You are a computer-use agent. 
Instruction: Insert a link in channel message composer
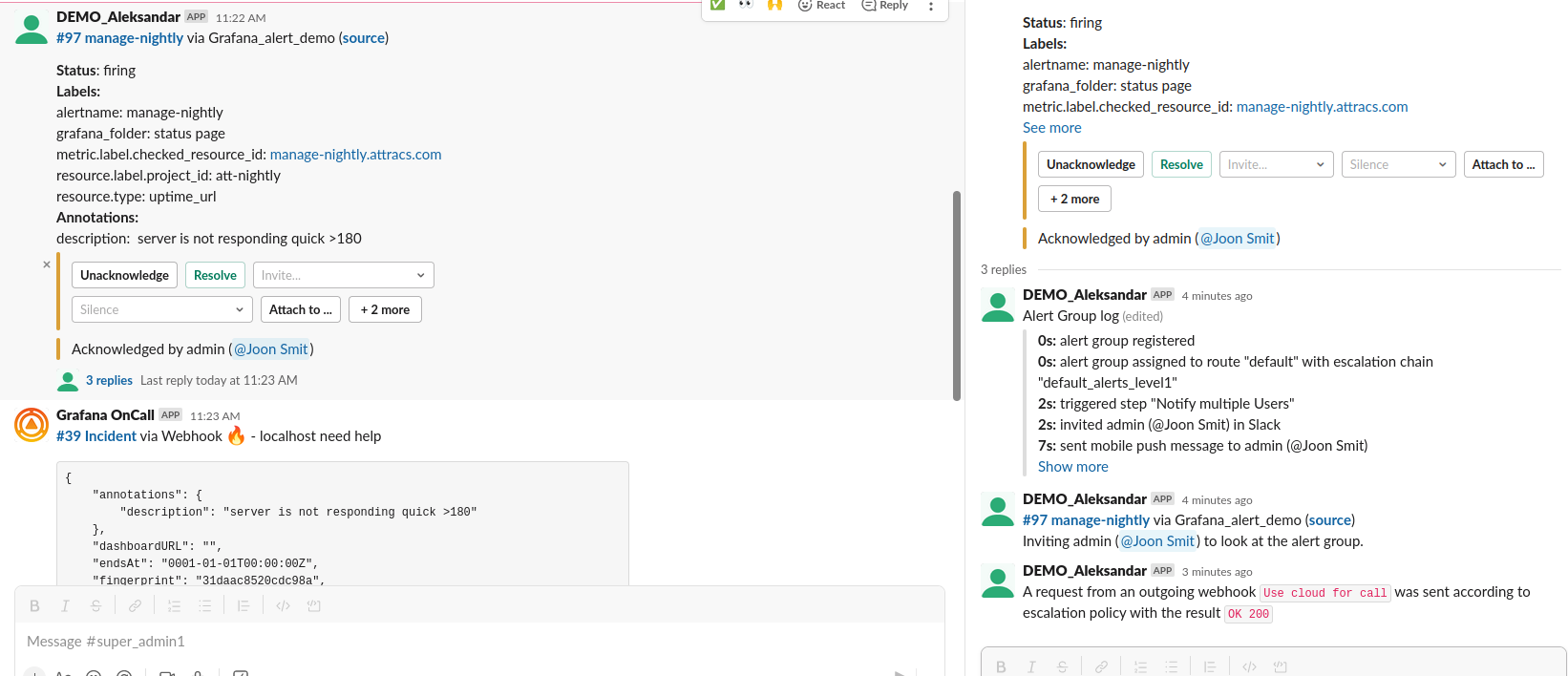(x=136, y=605)
